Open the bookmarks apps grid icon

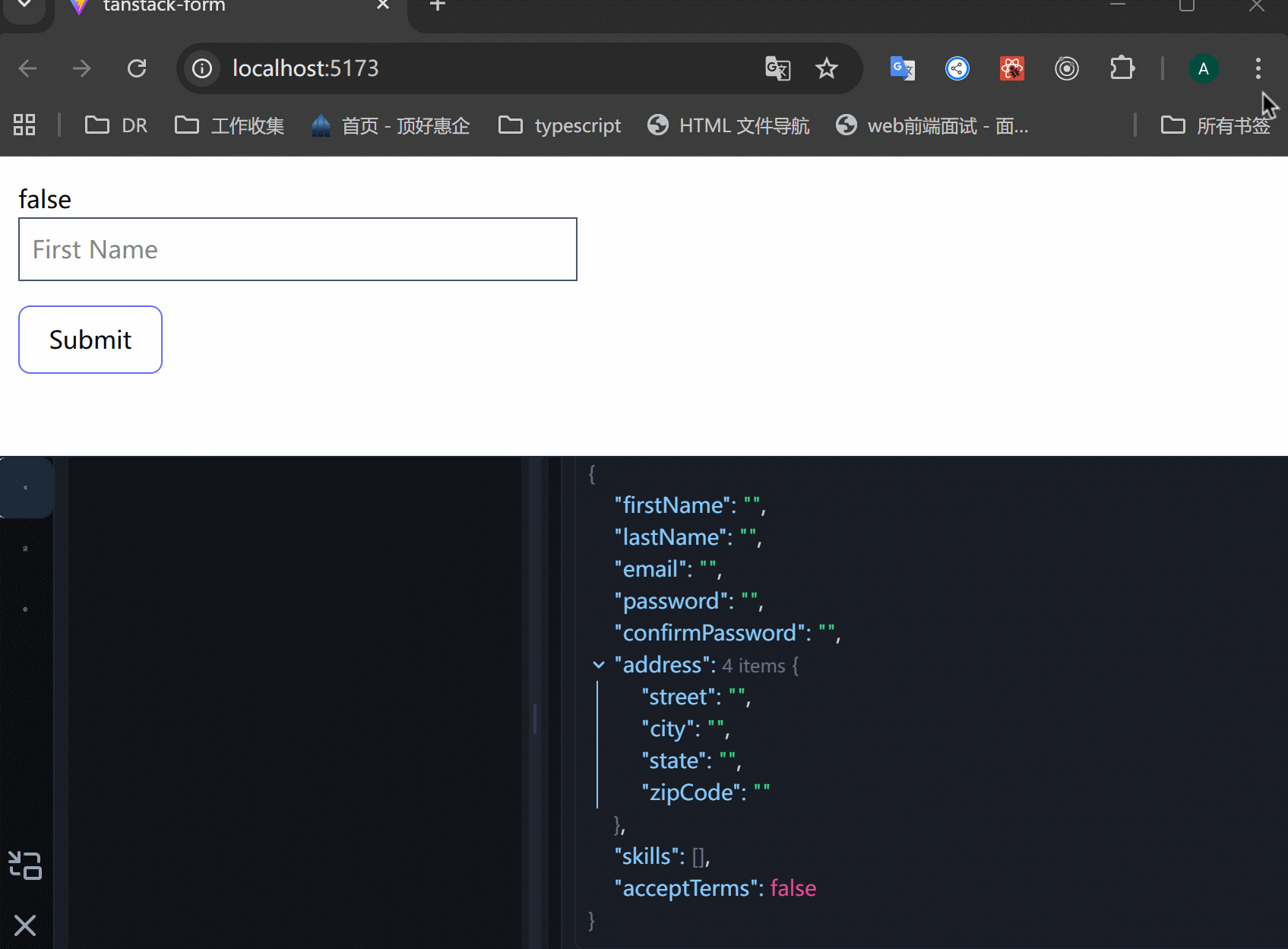coord(24,125)
